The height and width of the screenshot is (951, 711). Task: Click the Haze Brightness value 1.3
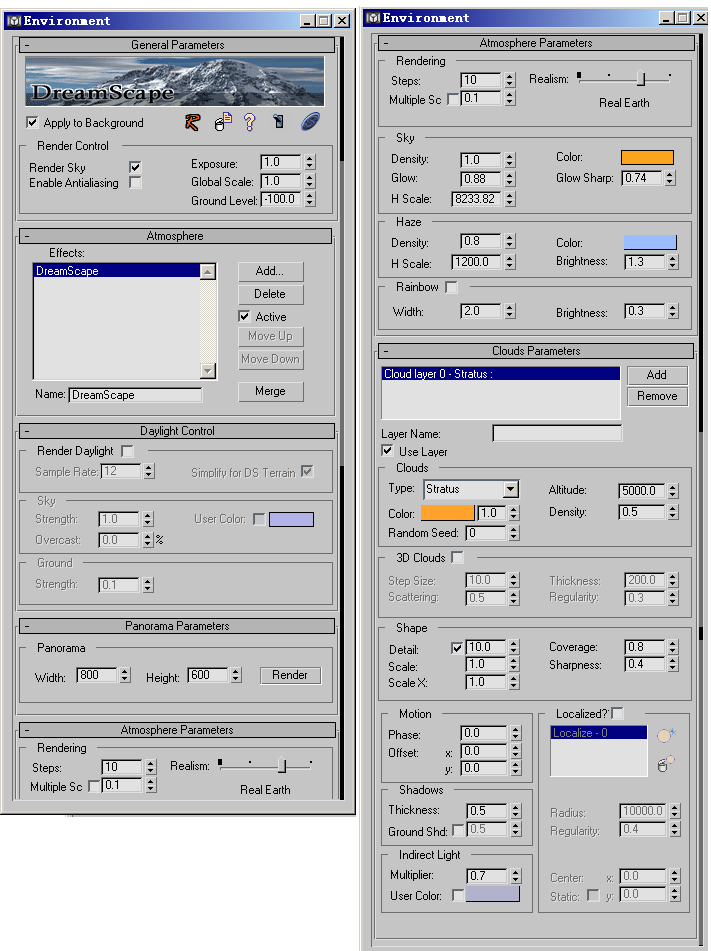click(x=644, y=261)
